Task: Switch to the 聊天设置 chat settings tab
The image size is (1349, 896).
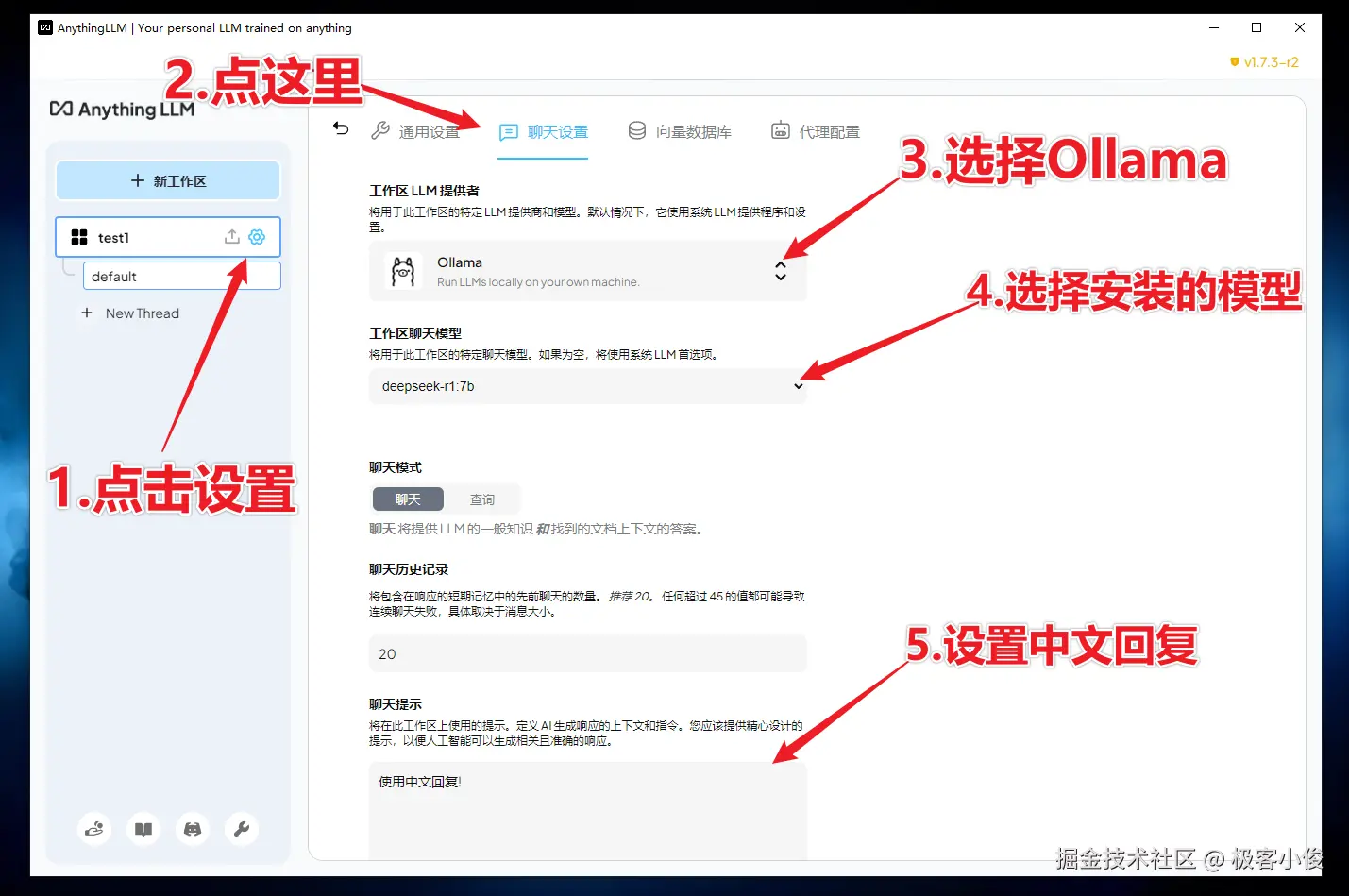Action: [x=544, y=132]
